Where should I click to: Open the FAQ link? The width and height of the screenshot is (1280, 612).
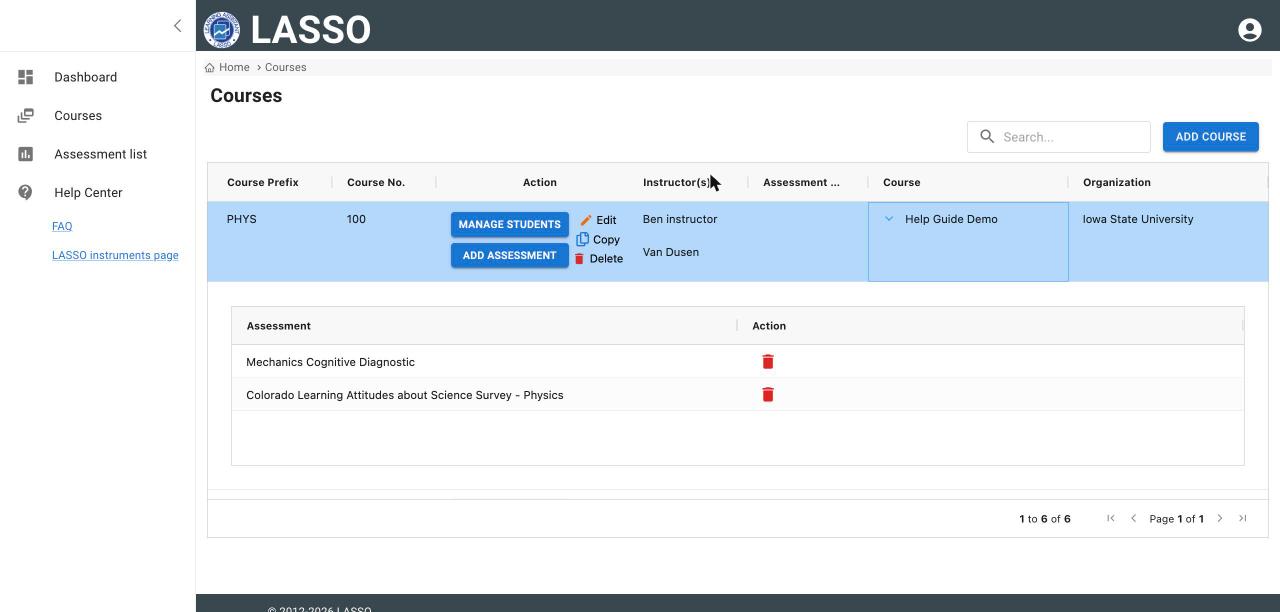tap(62, 226)
